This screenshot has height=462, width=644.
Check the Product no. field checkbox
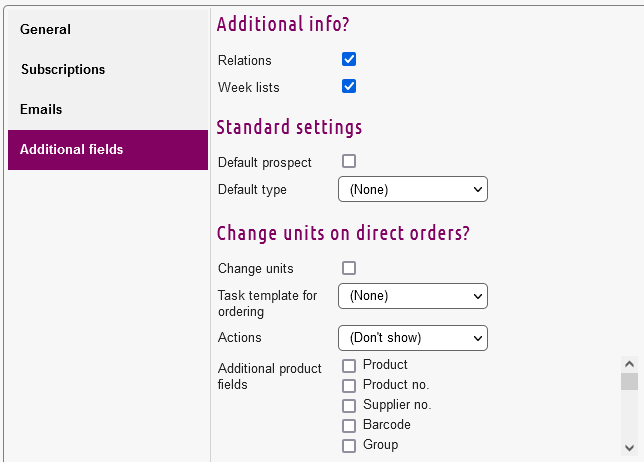click(349, 386)
